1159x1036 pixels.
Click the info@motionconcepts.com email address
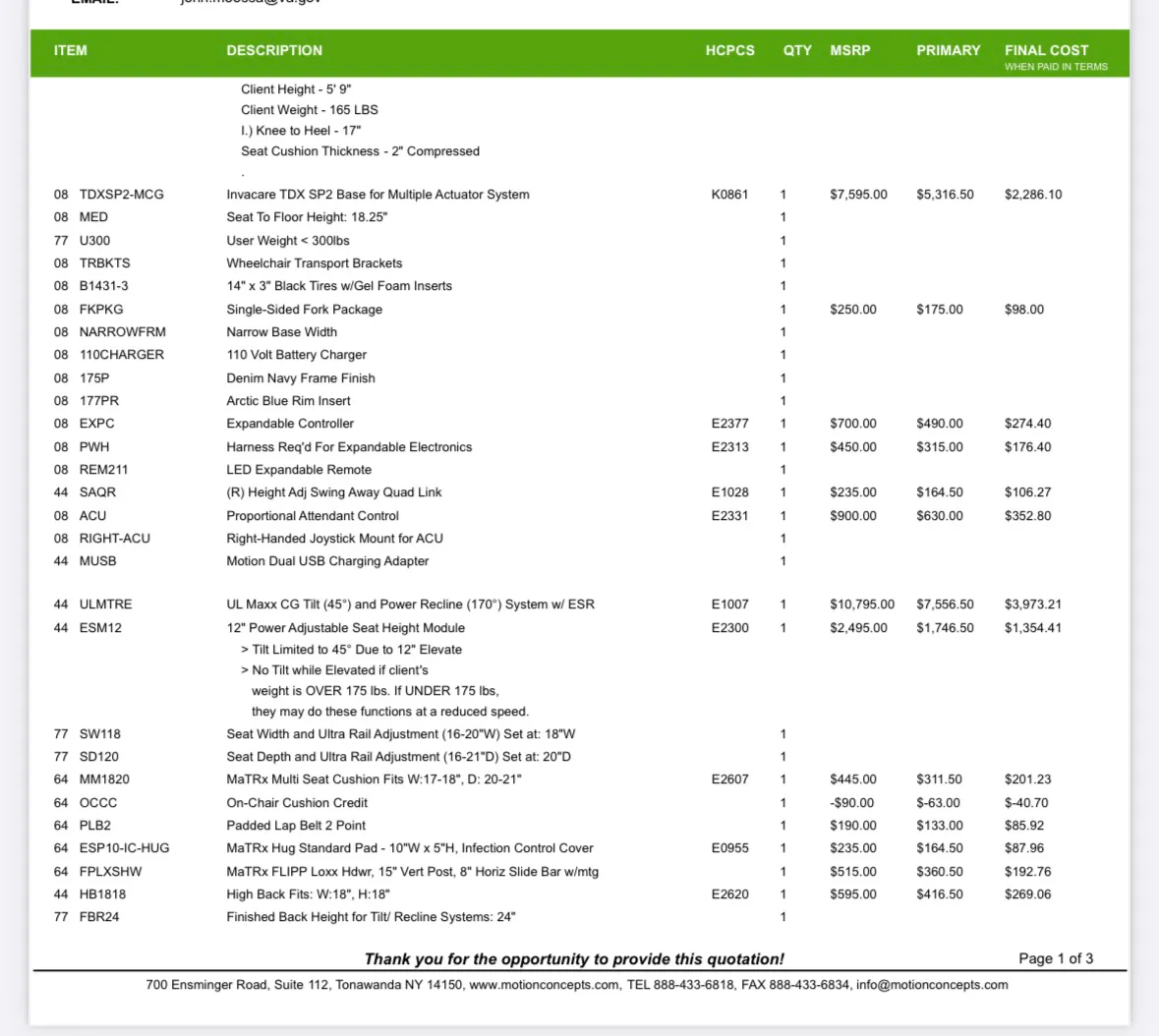pos(931,985)
